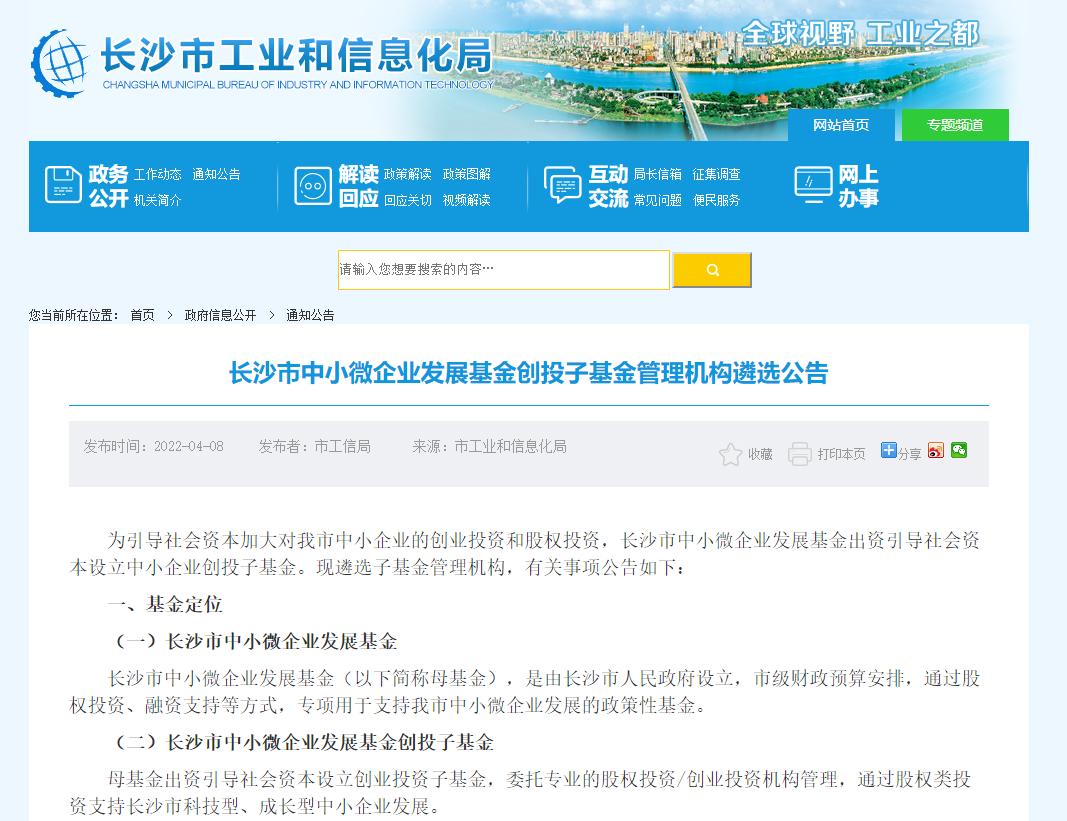Share the article via the WeChat icon
1067x821 pixels.
coord(960,451)
